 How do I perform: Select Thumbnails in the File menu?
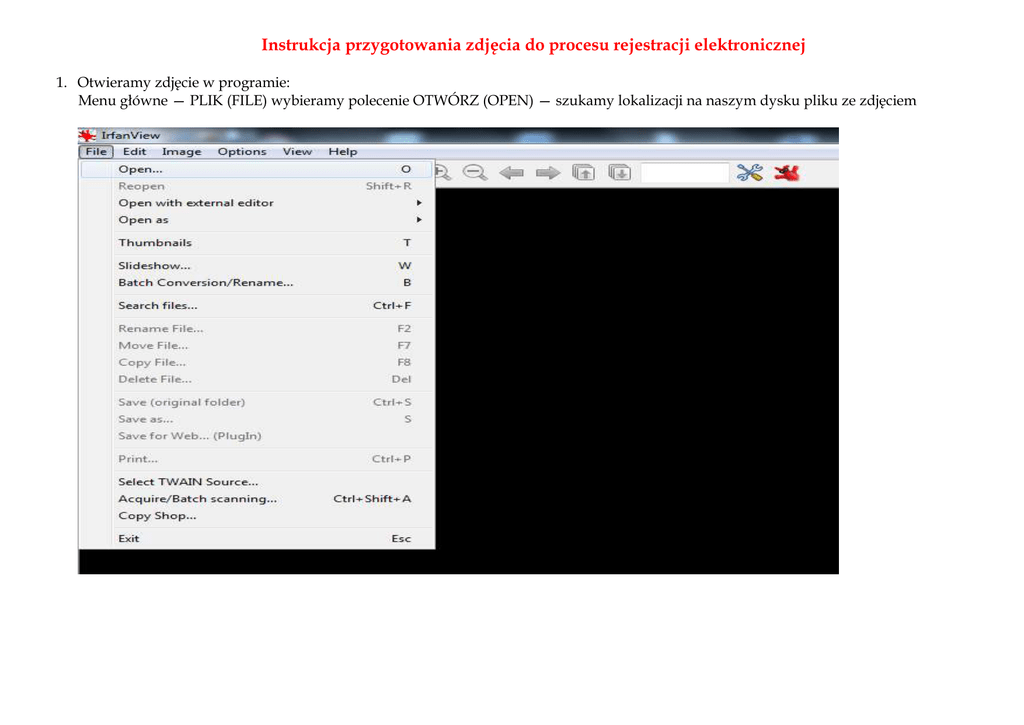point(155,243)
